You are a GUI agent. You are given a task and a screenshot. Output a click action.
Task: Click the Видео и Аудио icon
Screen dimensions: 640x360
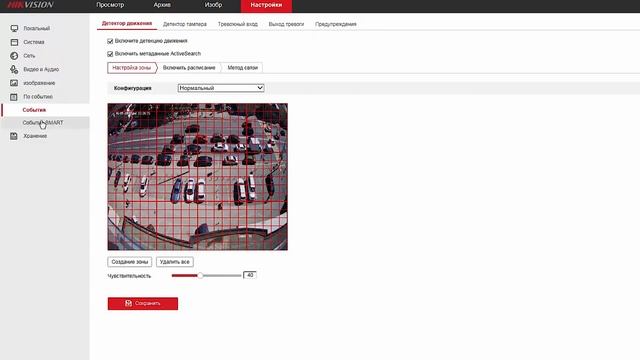[x=14, y=69]
